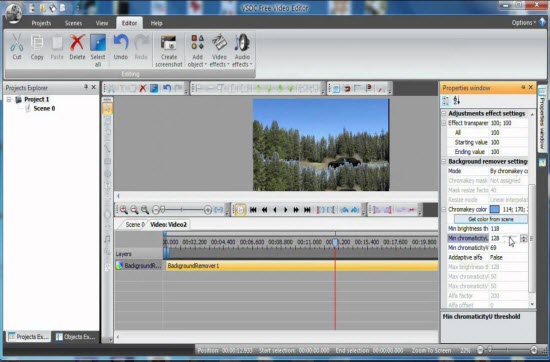
Task: Collapse Adjustments effect settings section
Action: tap(444, 114)
